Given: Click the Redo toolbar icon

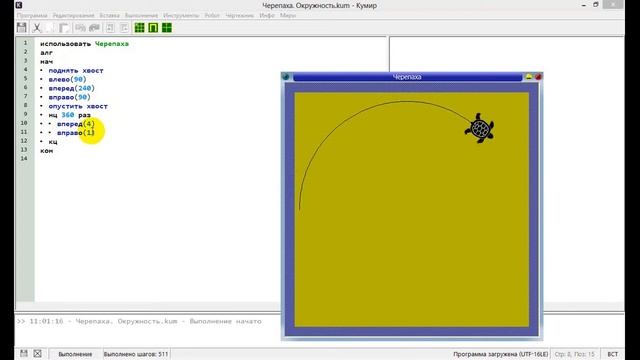Looking at the screenshot, I should coord(94,28).
